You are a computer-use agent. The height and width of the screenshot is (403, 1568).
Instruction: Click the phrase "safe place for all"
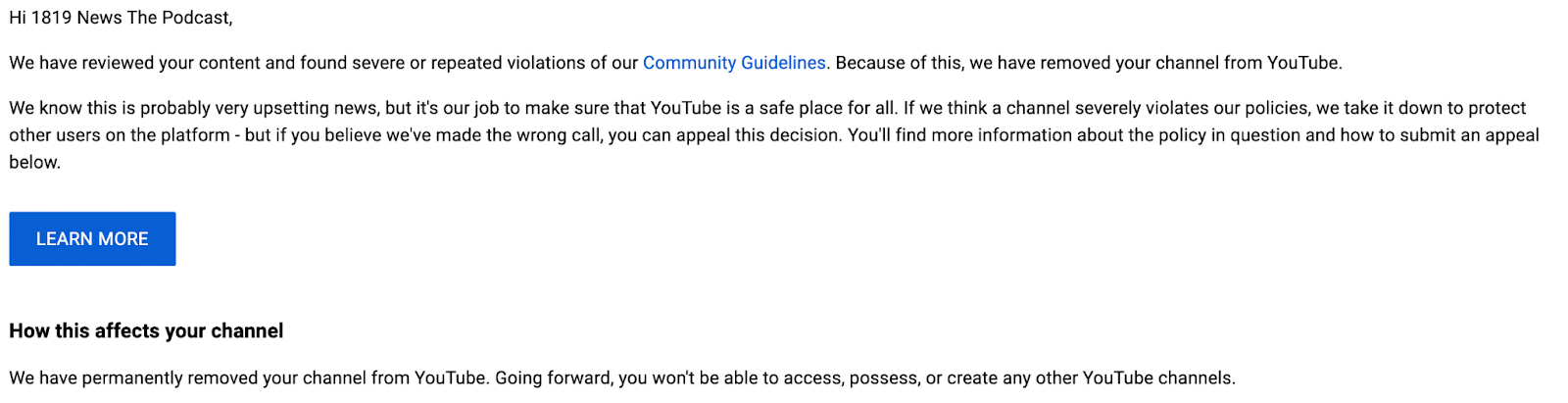click(827, 108)
